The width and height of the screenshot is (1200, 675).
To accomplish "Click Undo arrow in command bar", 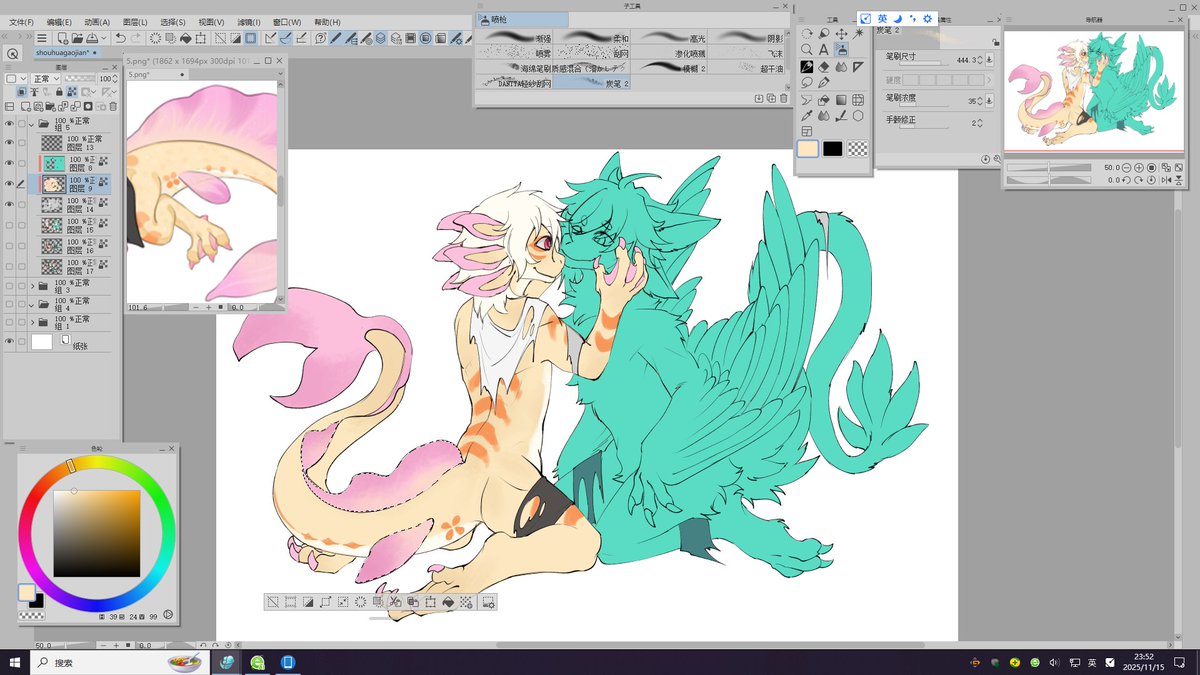I will point(120,38).
